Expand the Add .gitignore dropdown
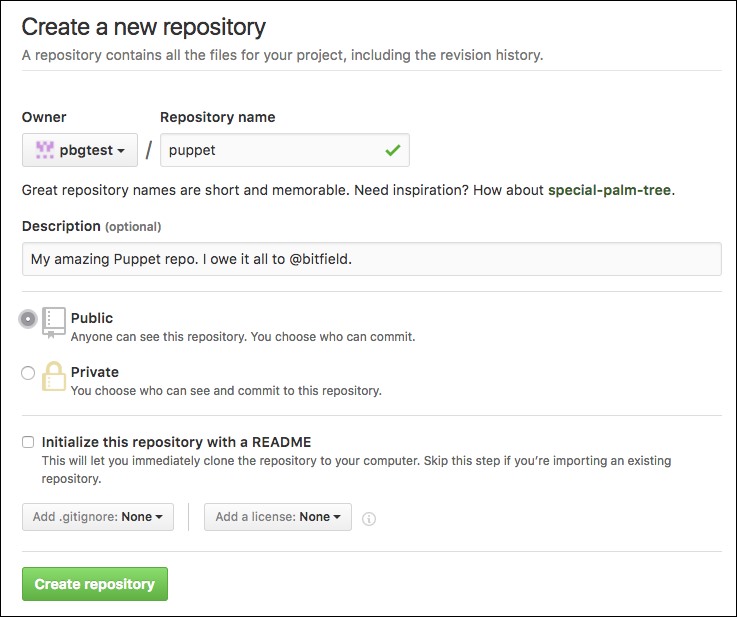 (x=97, y=517)
